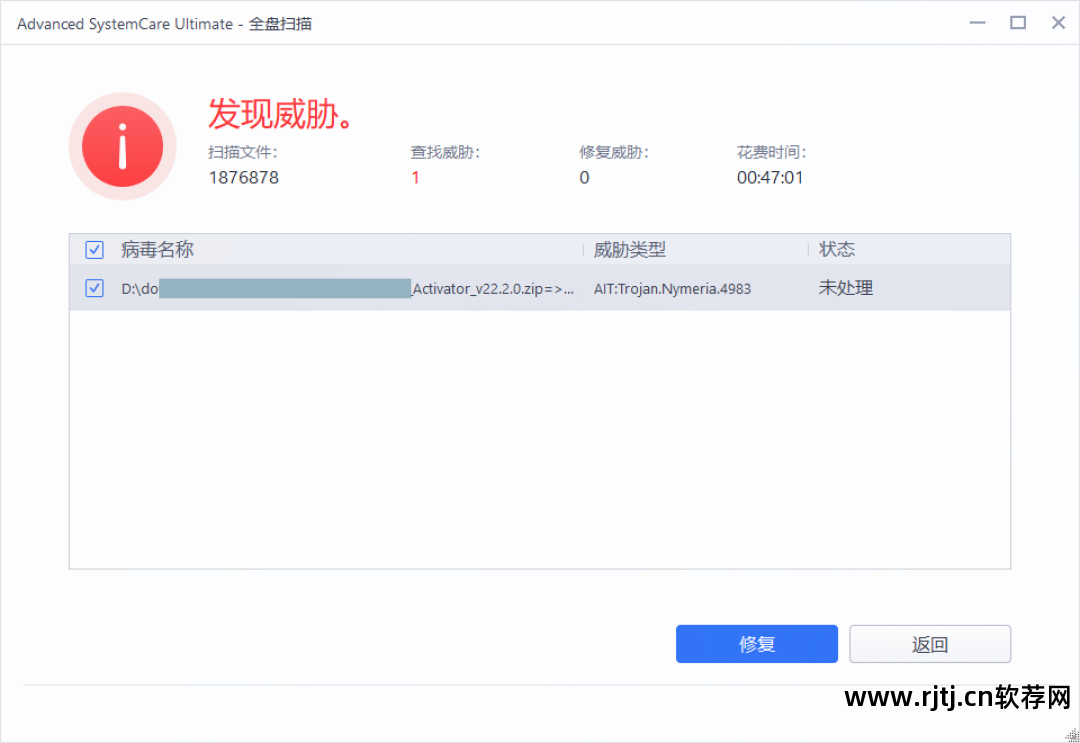1080x743 pixels.
Task: Click the 修复 button to fix threats
Action: [757, 644]
